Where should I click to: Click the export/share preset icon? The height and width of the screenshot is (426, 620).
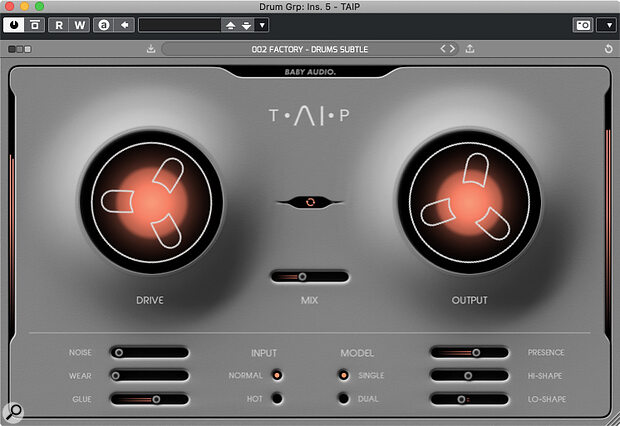pyautogui.click(x=470, y=49)
